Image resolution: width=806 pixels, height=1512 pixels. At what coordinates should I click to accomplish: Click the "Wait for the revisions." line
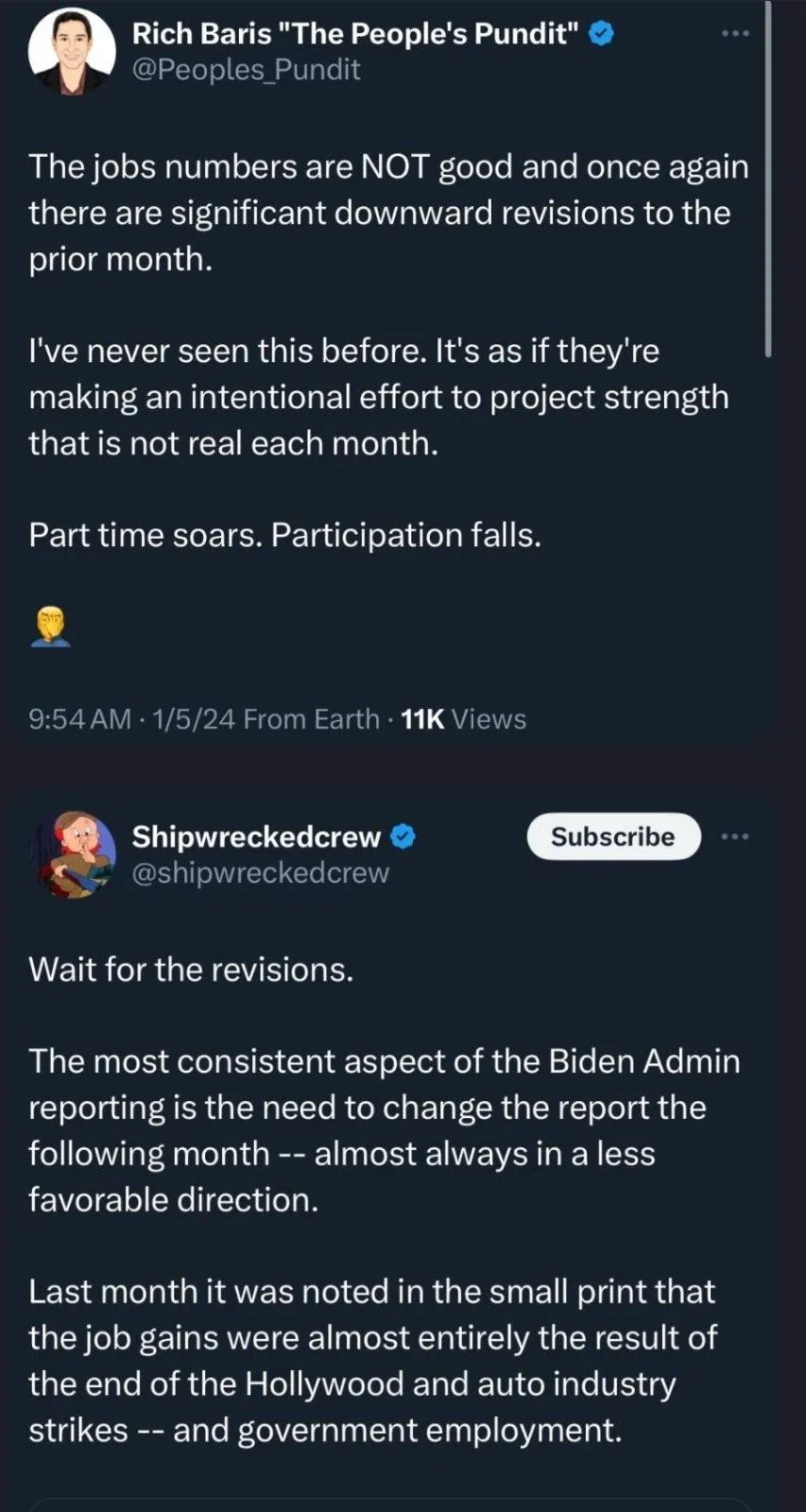(191, 970)
